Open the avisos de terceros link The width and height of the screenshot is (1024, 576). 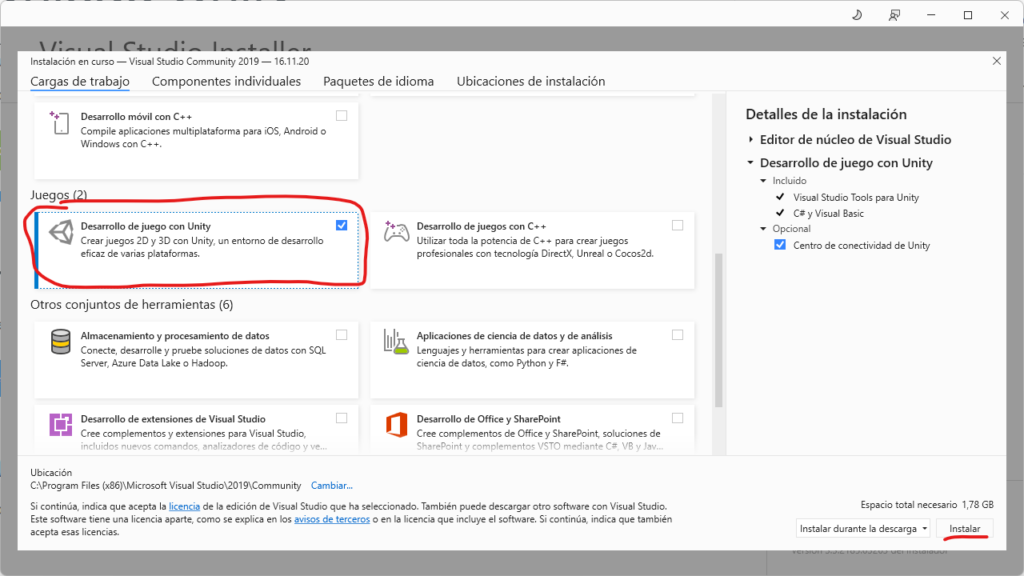click(332, 519)
